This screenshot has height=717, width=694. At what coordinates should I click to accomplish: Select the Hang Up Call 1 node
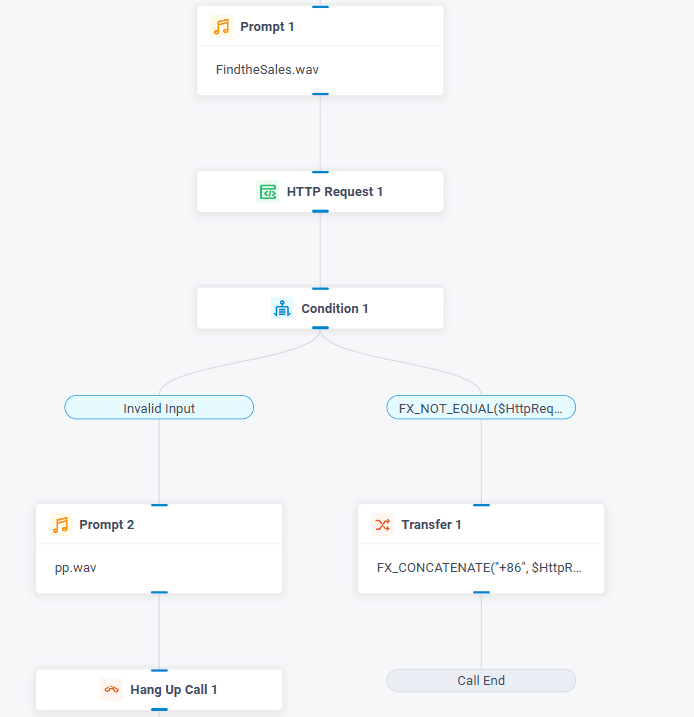tap(159, 690)
